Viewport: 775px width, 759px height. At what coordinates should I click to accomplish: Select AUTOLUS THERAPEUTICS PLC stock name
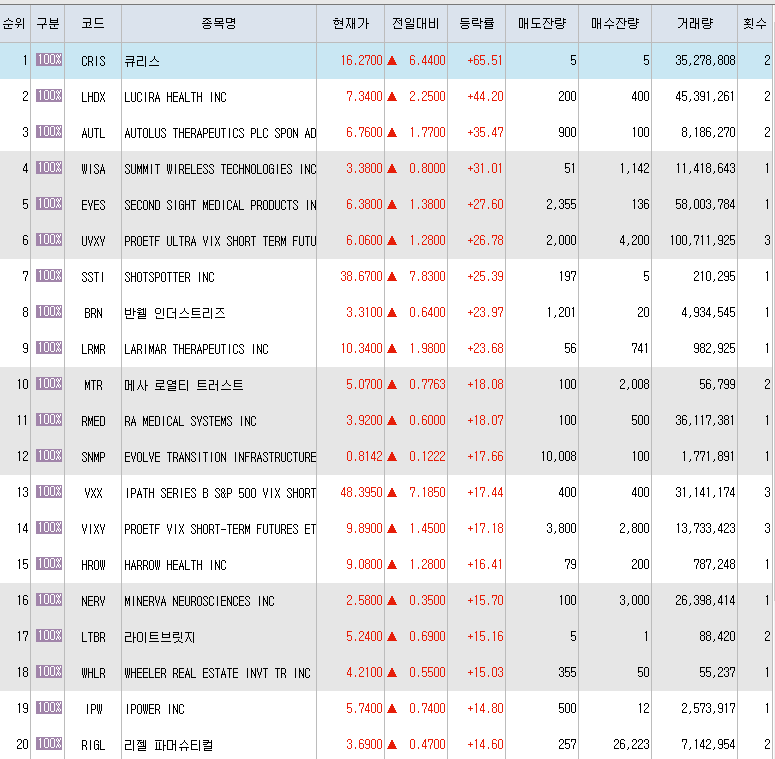[220, 133]
